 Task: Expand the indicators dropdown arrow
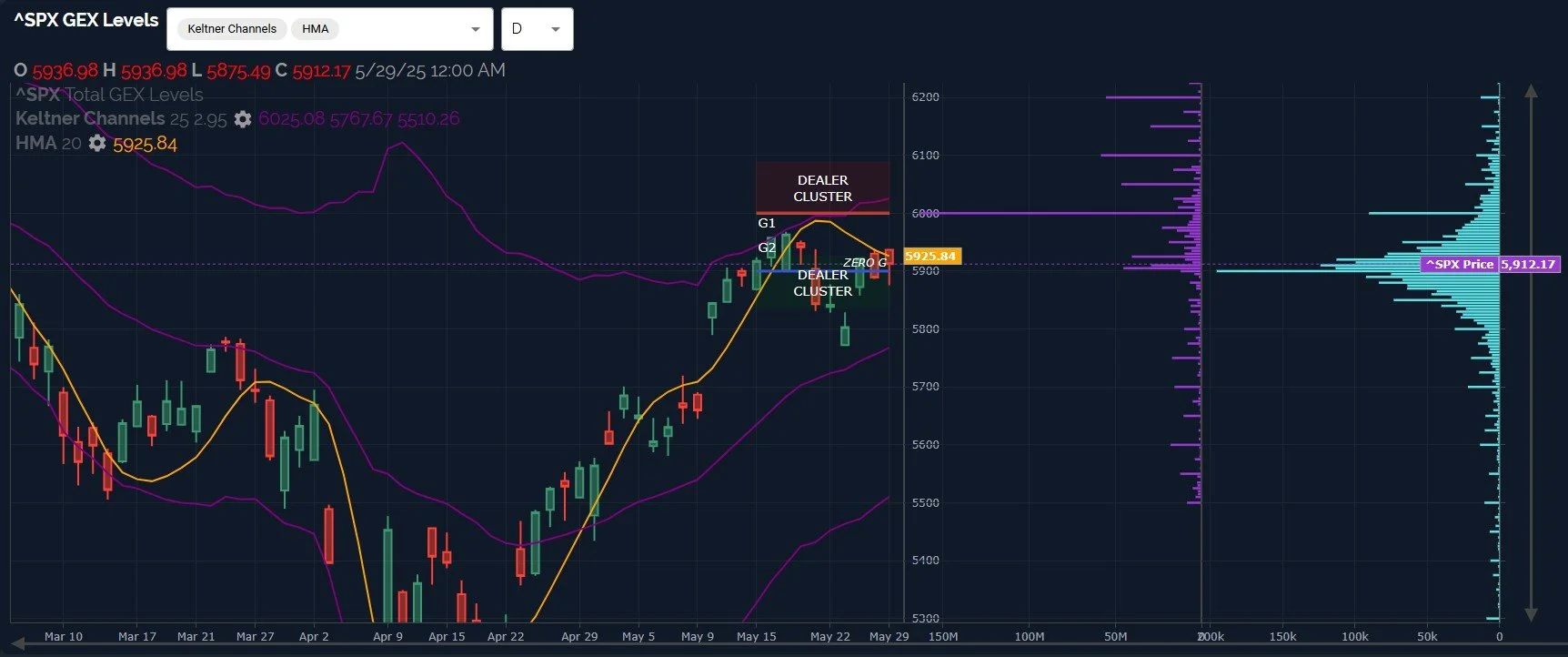coord(476,29)
